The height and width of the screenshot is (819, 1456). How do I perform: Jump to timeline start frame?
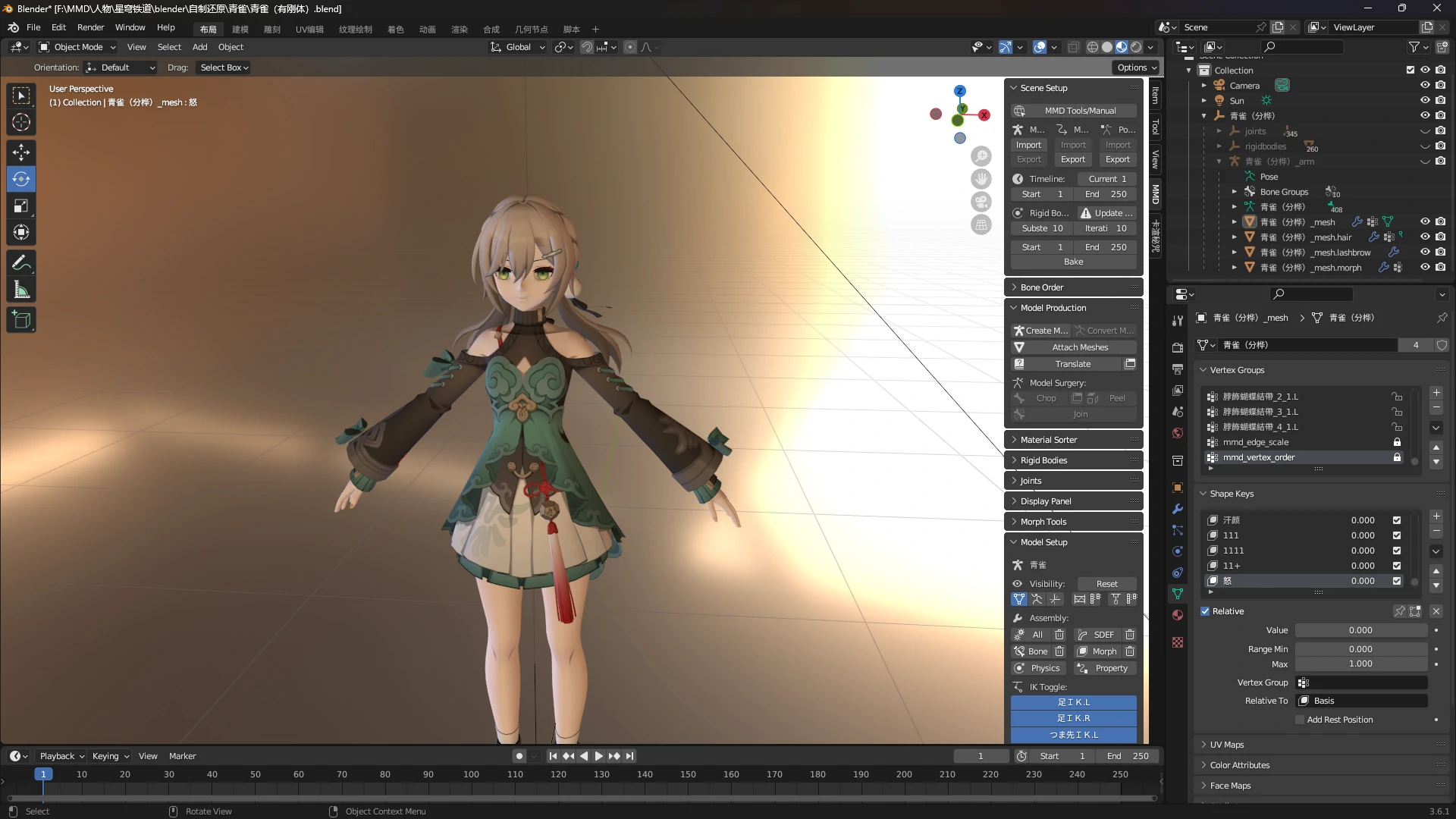click(553, 756)
